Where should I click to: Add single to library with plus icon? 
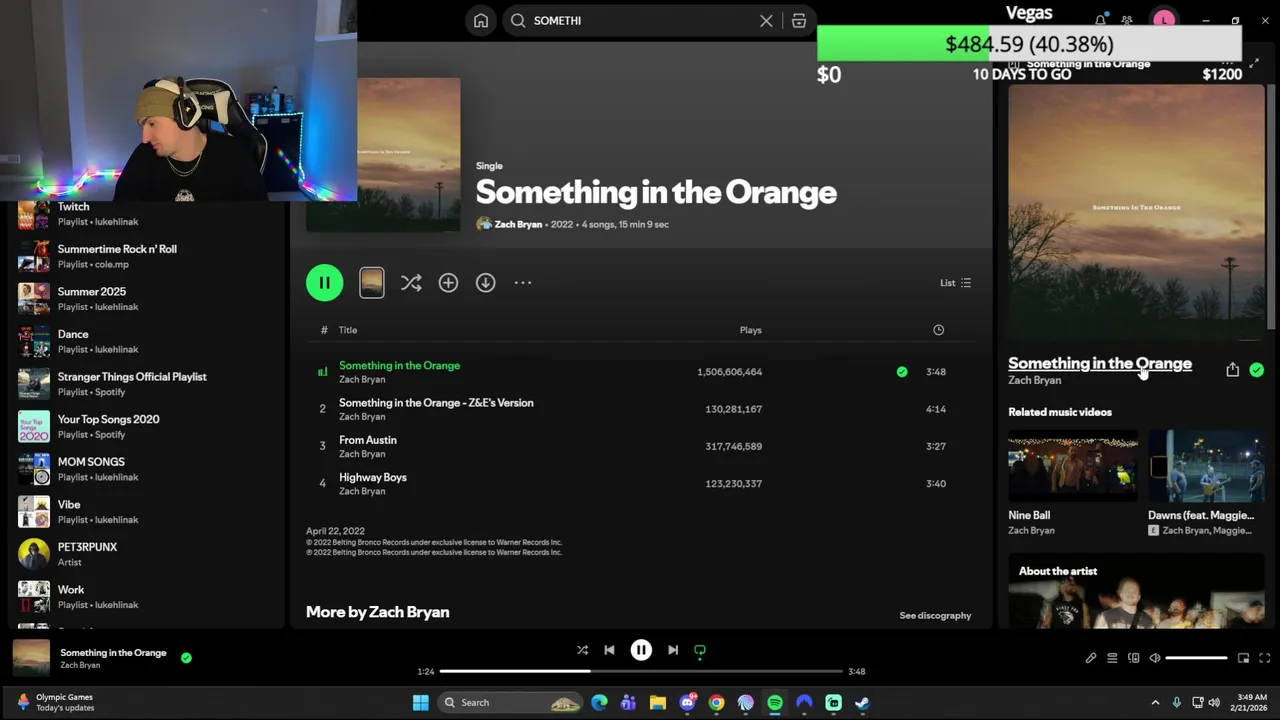click(448, 283)
